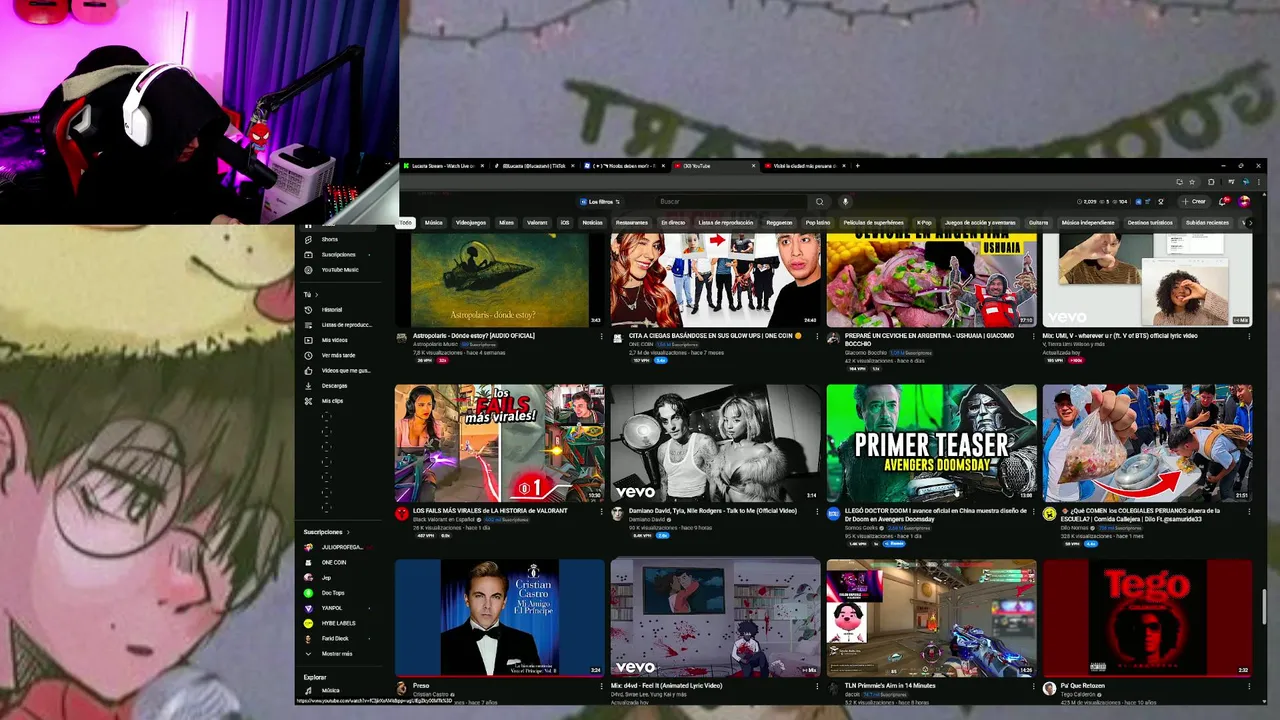This screenshot has height=720, width=1280.
Task: Open Cristian Castro Preso thumbnail
Action: pos(499,618)
